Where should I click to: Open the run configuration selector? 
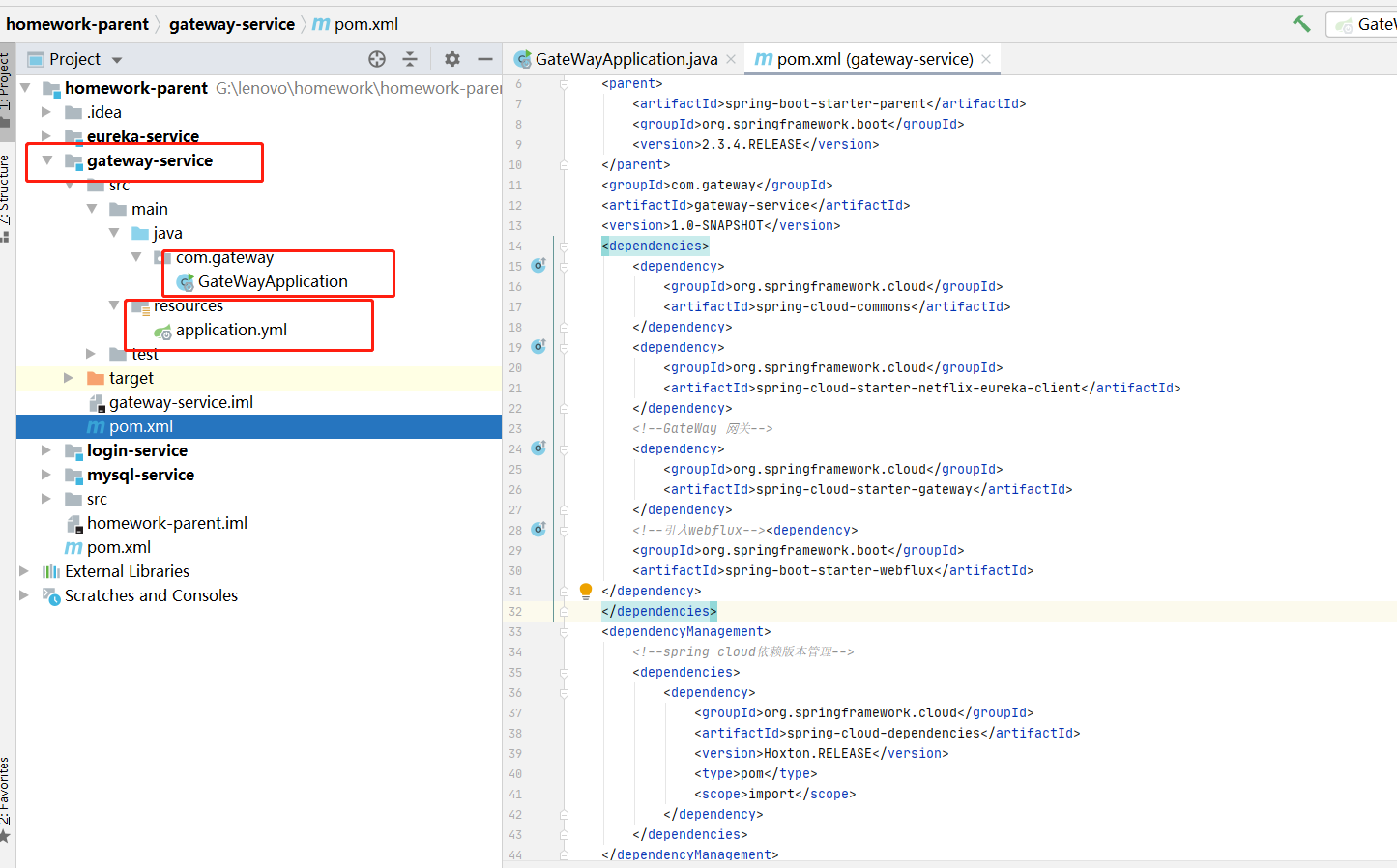pos(1361,24)
